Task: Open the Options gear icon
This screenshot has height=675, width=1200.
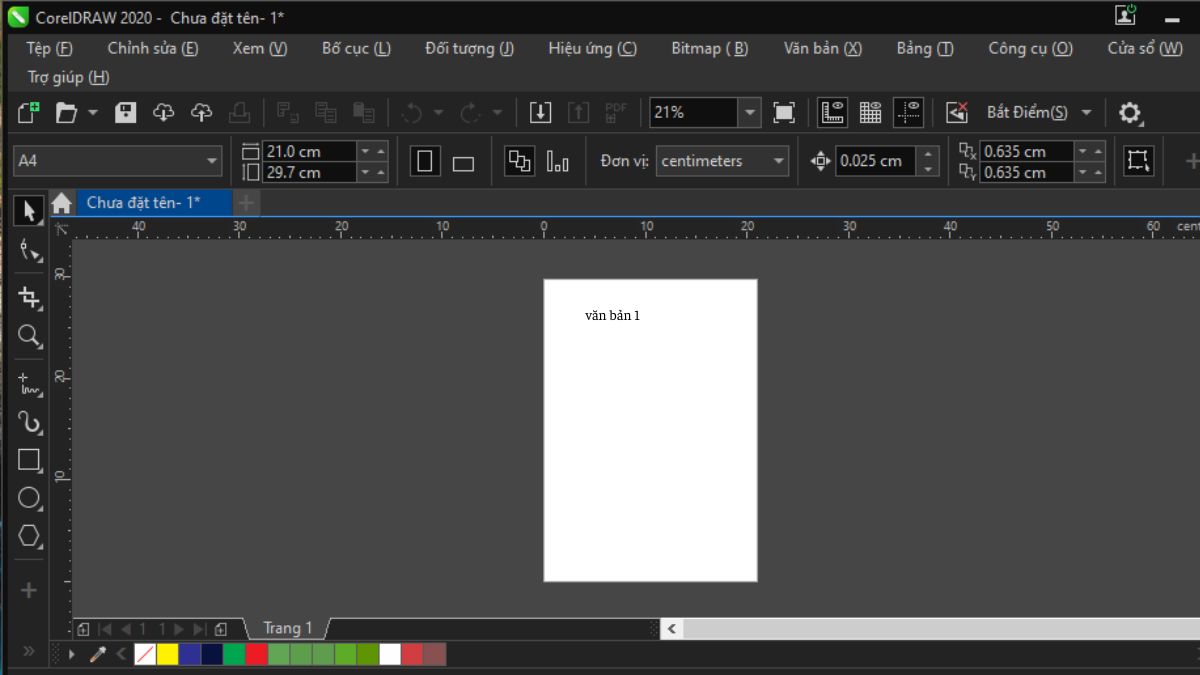Action: pyautogui.click(x=1130, y=113)
